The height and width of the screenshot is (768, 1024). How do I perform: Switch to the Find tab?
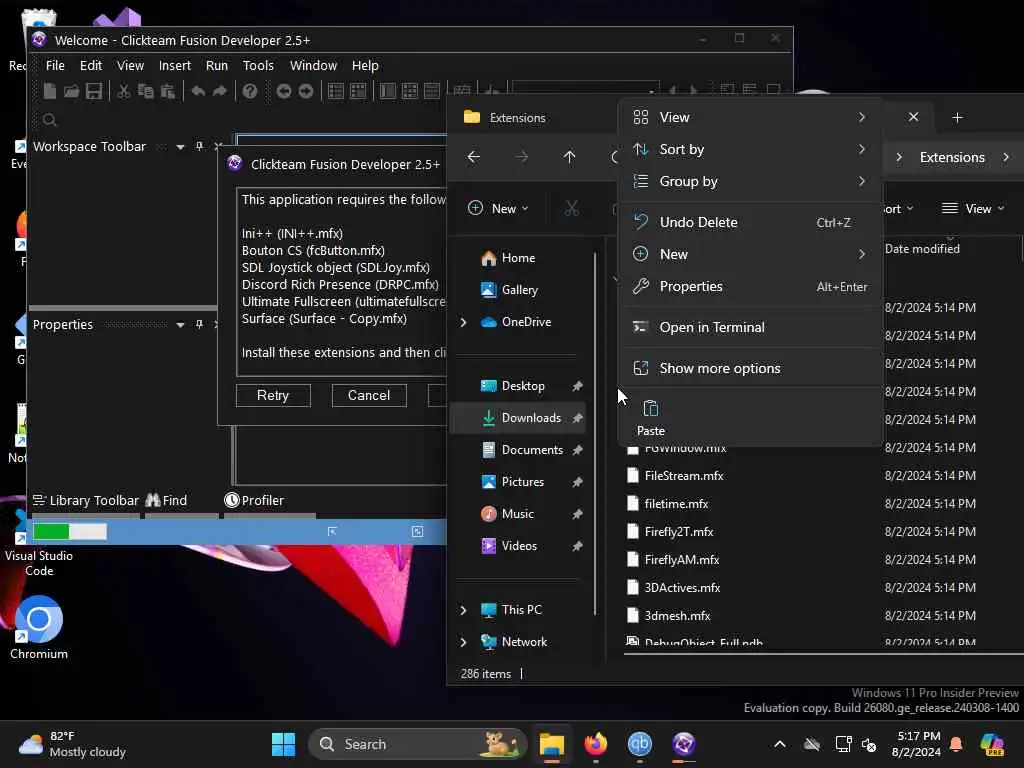167,500
